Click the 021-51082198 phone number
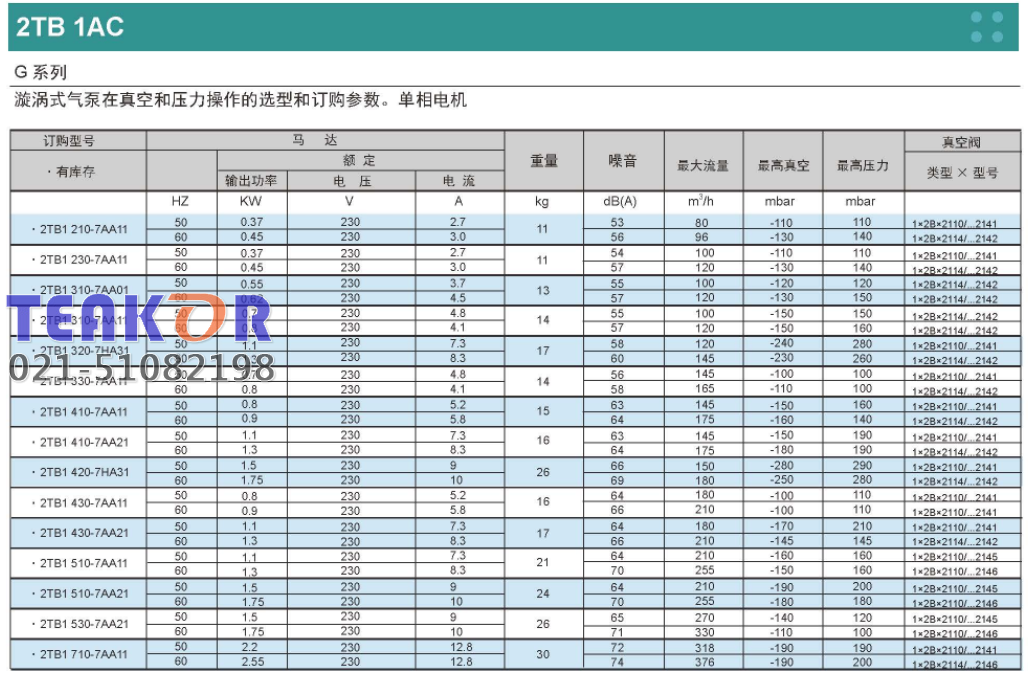This screenshot has height=676, width=1028. coord(142,368)
